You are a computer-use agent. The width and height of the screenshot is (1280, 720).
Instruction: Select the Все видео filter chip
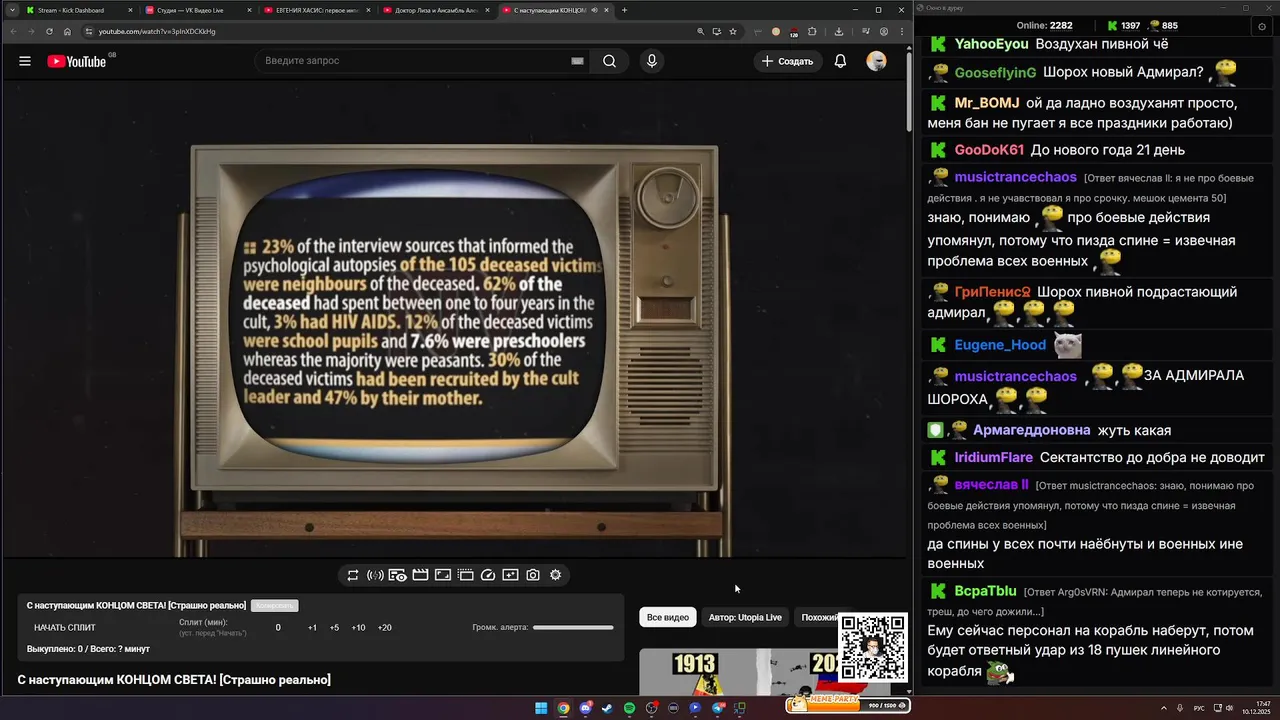tap(668, 618)
